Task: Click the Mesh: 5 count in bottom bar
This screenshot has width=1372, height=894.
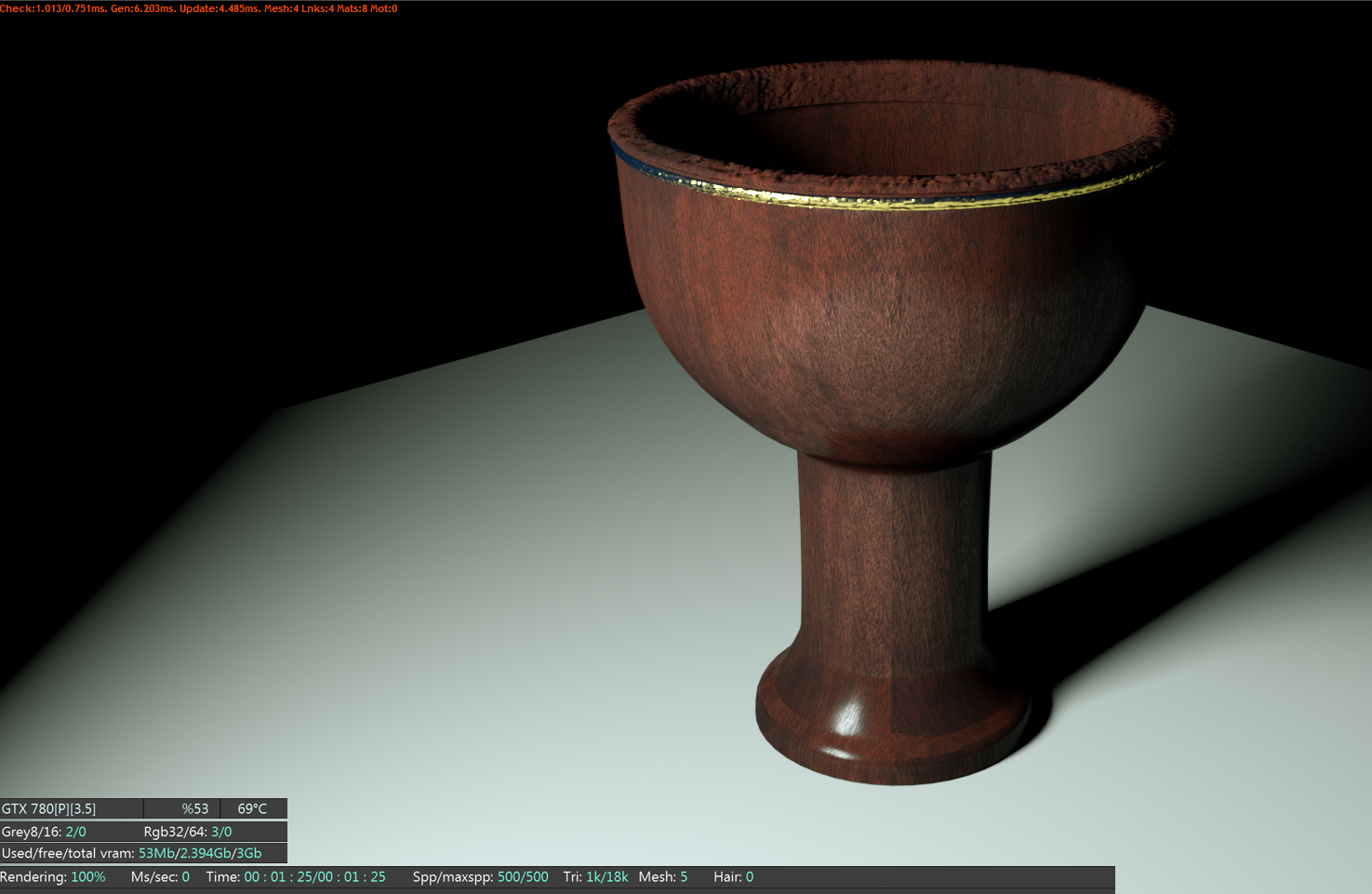Action: click(x=663, y=877)
